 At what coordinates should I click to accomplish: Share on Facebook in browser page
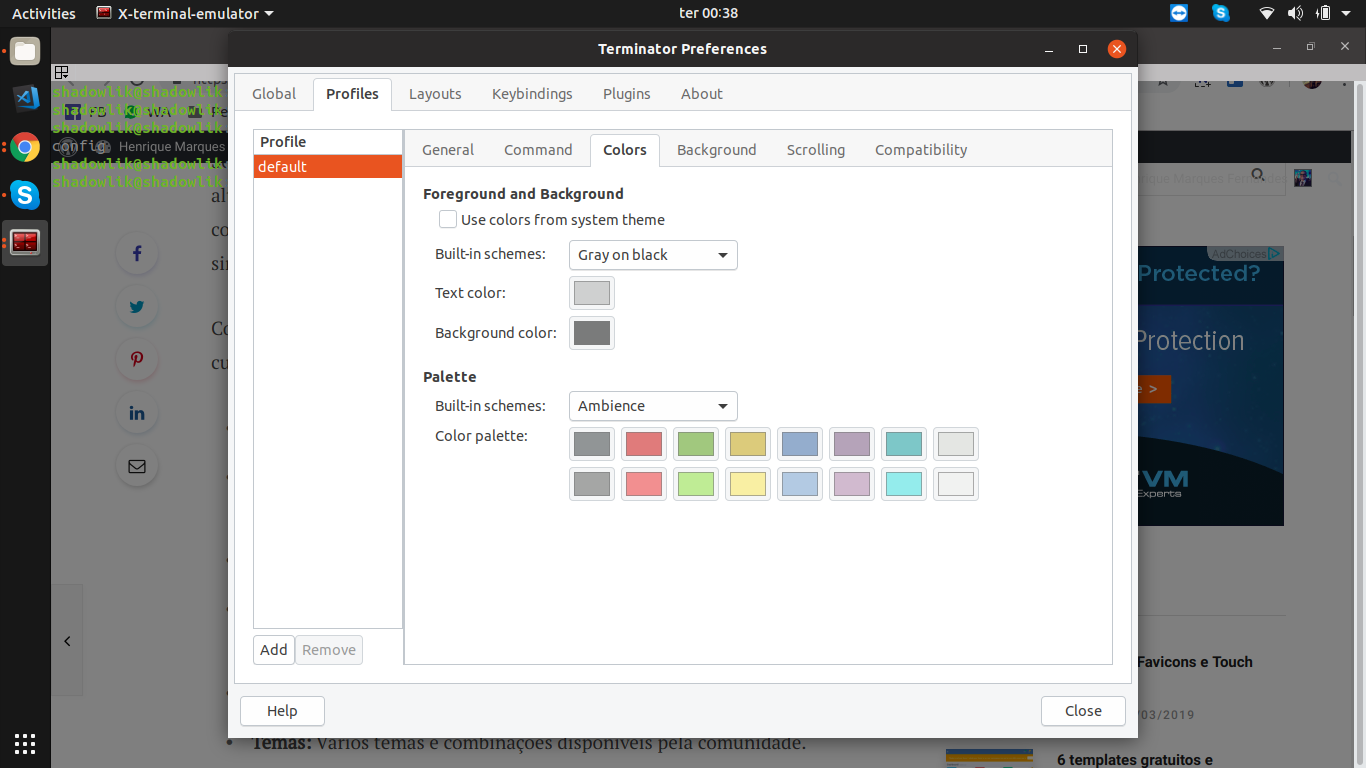tap(137, 254)
